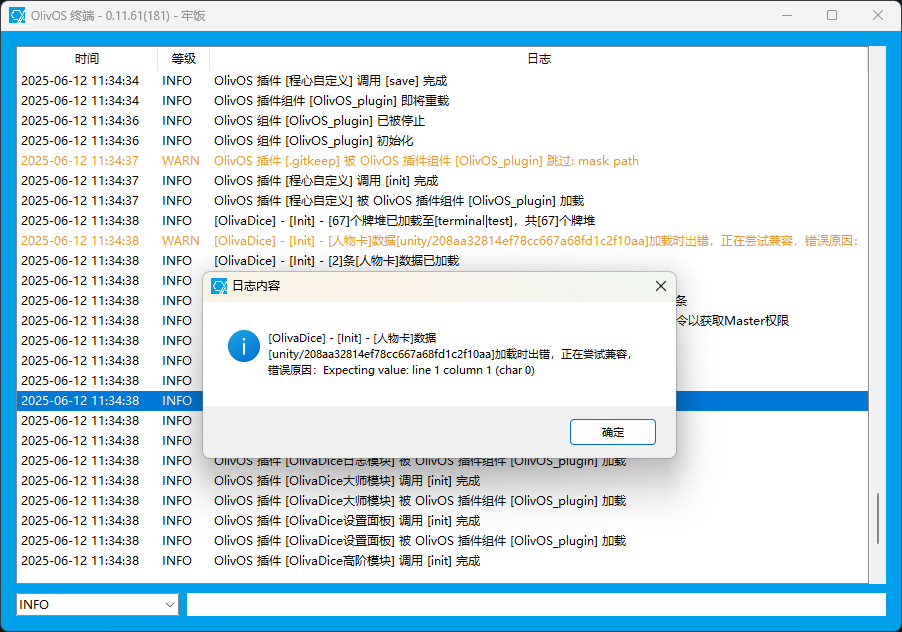902x632 pixels.
Task: Click the vertical scrollbar thumb of log list
Action: coord(878,518)
